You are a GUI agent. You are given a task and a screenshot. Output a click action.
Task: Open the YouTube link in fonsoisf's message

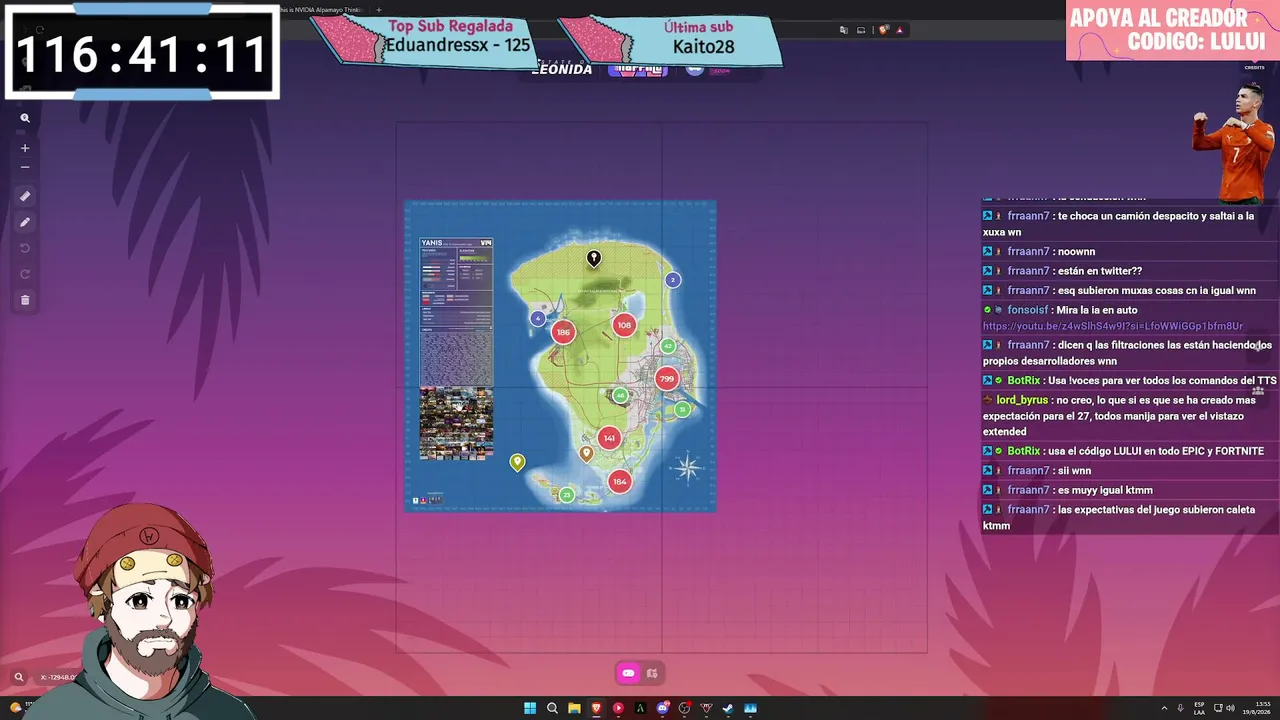coord(1113,326)
